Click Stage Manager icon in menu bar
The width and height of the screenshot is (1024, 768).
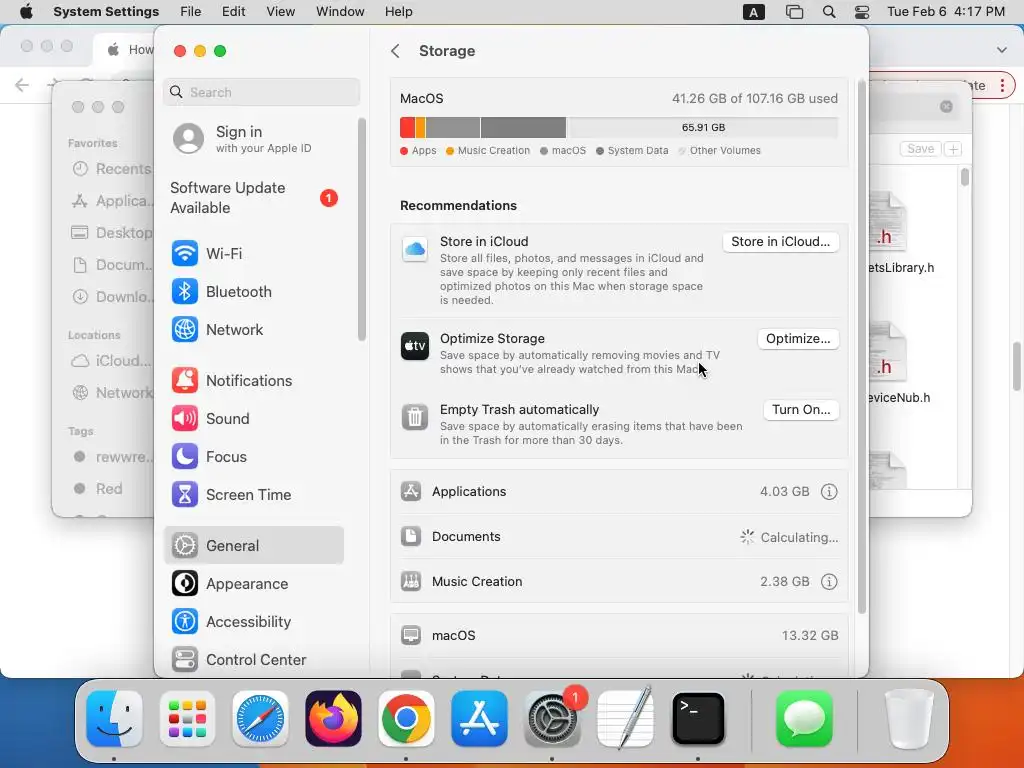(x=794, y=12)
